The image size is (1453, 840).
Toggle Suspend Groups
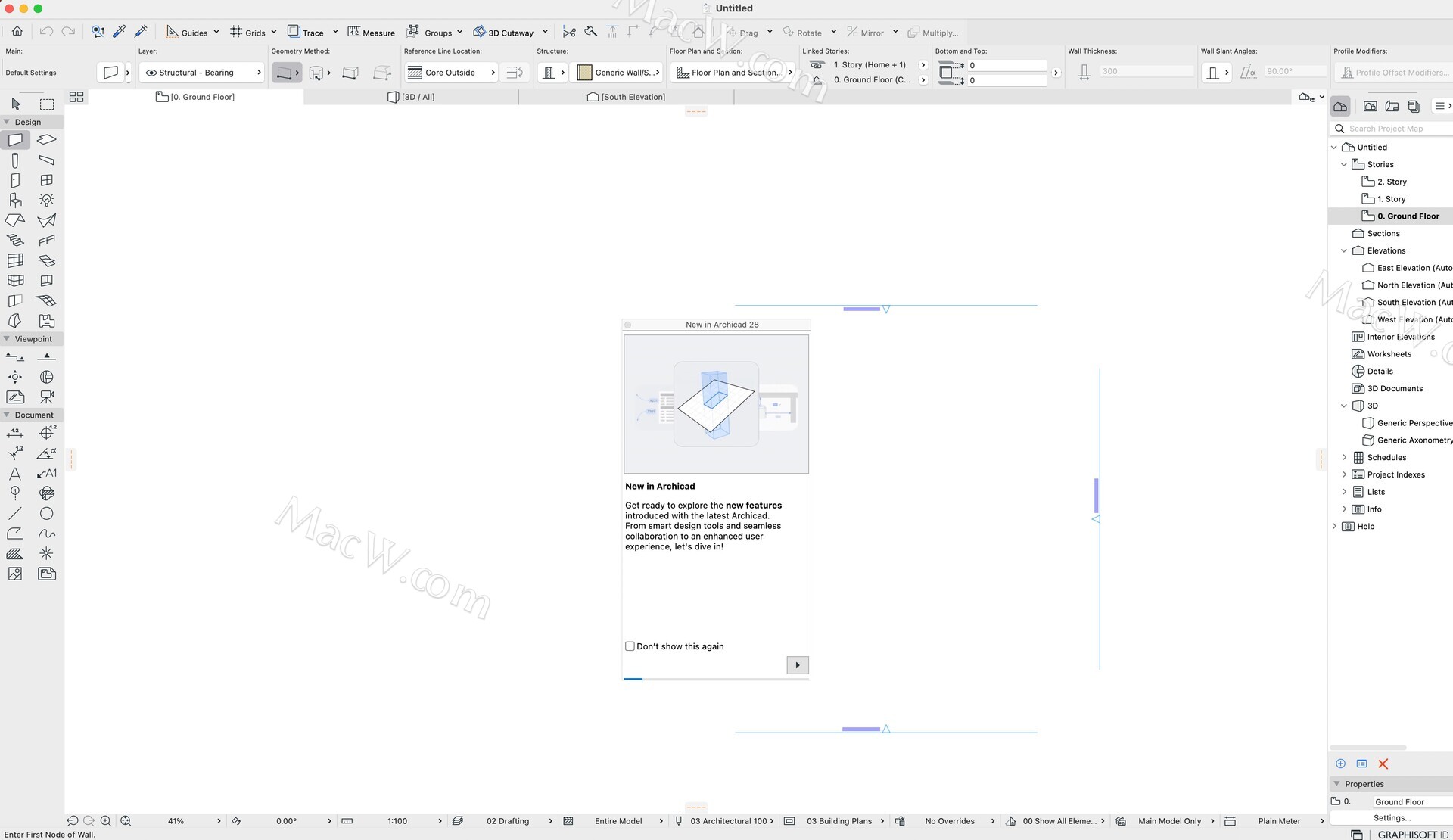pyautogui.click(x=429, y=33)
